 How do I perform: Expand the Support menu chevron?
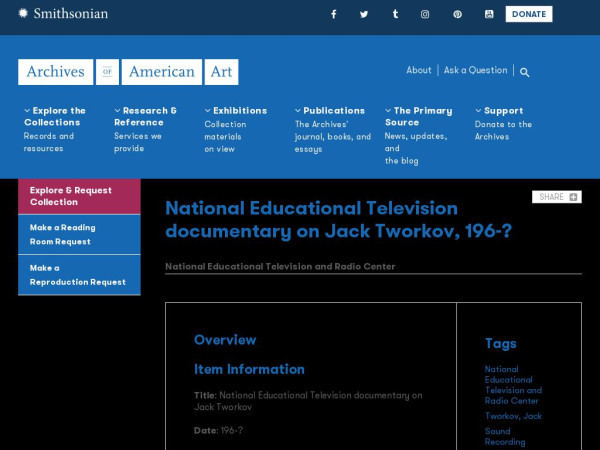pyautogui.click(x=478, y=111)
